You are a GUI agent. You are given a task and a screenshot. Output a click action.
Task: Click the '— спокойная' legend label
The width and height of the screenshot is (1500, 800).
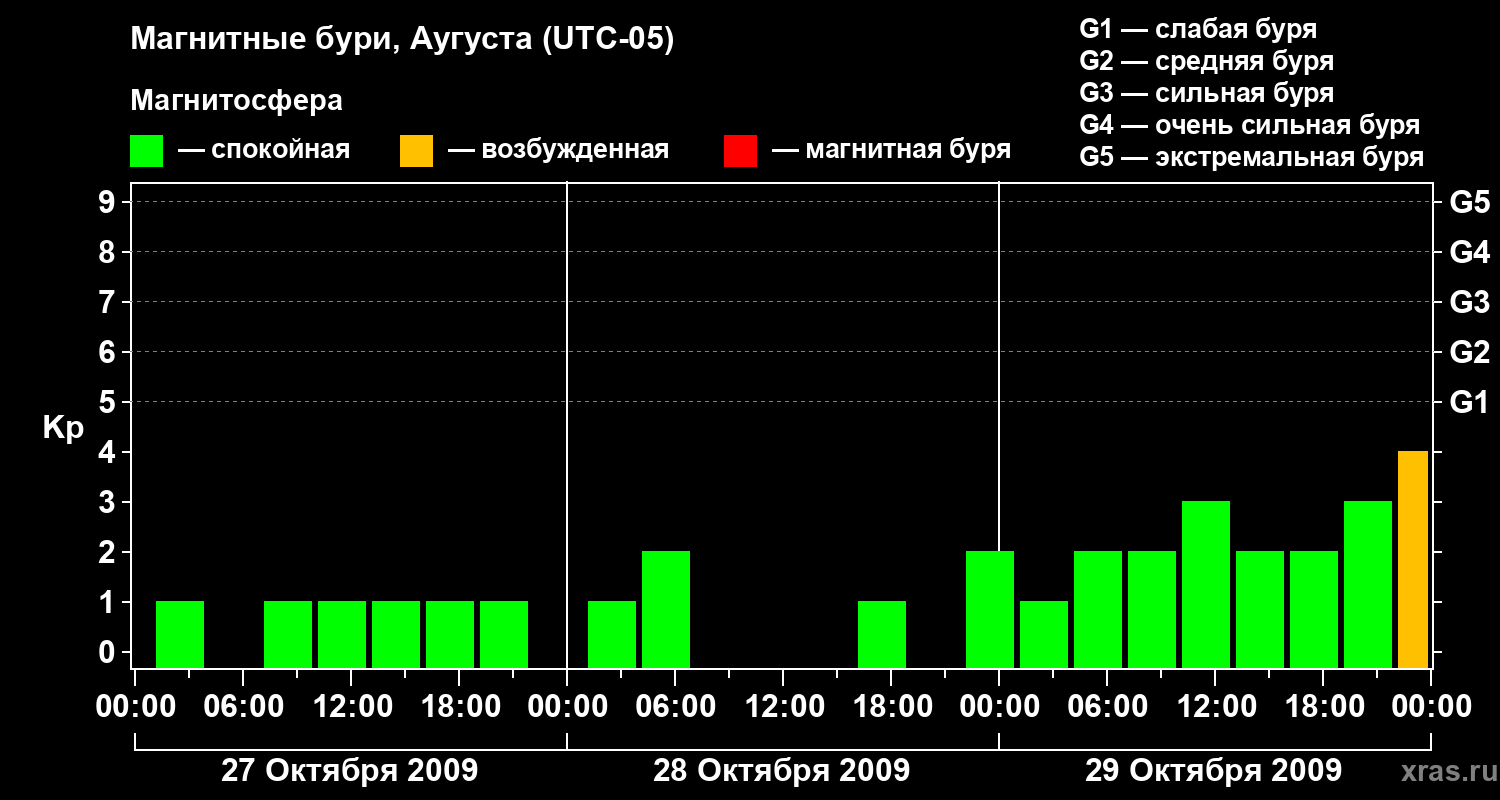tap(264, 150)
